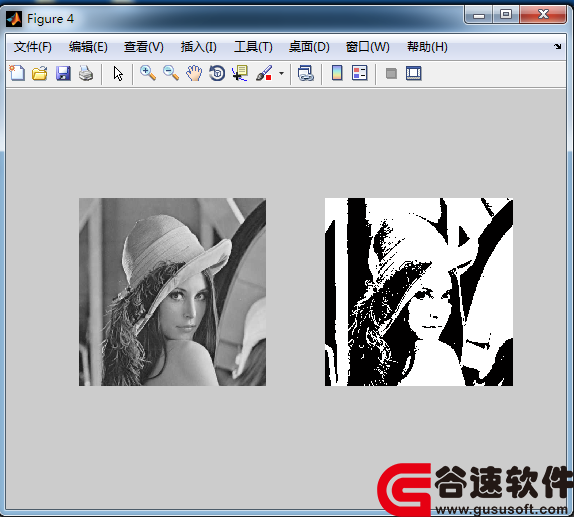
Task: Activate the Zoom Out magnifier tool
Action: (171, 73)
